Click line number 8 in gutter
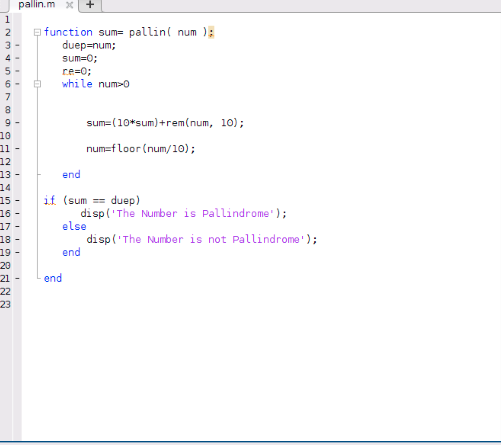Image resolution: width=501 pixels, height=445 pixels. coord(7,110)
